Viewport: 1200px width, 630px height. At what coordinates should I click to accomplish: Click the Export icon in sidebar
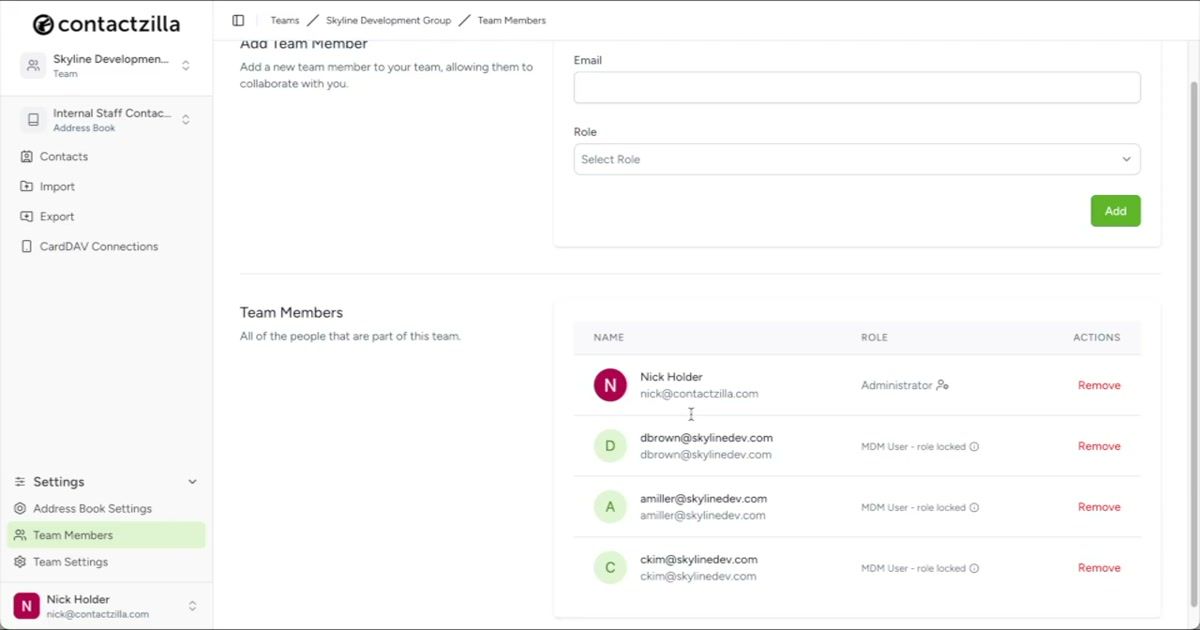[26, 216]
